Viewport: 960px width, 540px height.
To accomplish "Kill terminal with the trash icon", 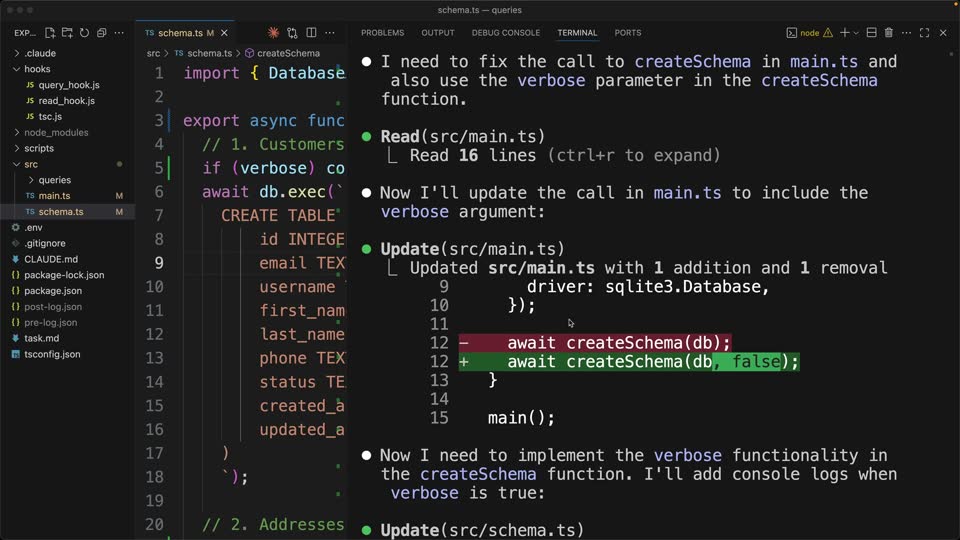I will (x=888, y=33).
